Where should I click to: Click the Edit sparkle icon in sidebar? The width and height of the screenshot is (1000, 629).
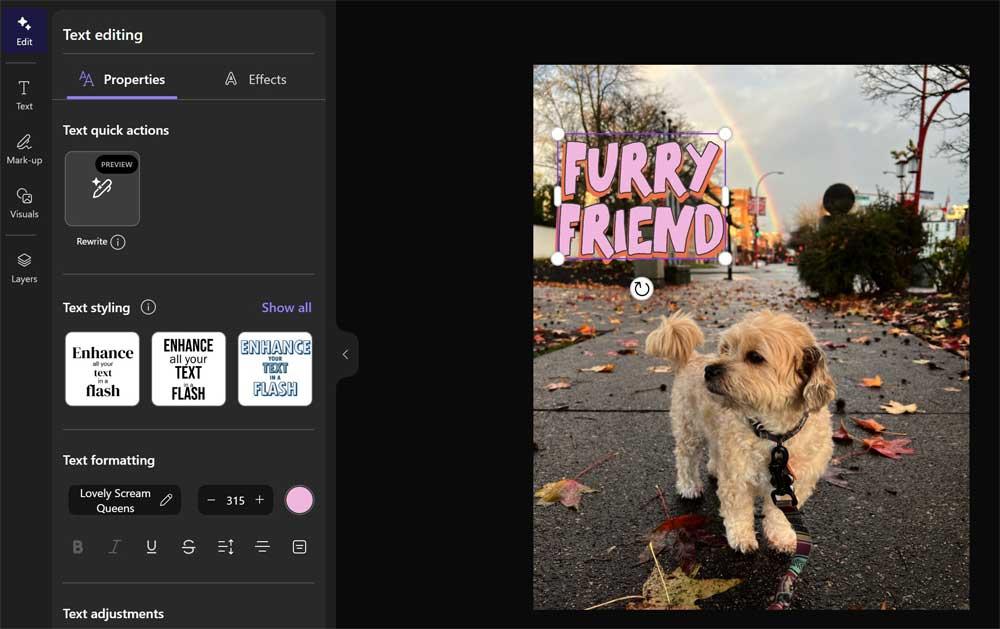24,30
